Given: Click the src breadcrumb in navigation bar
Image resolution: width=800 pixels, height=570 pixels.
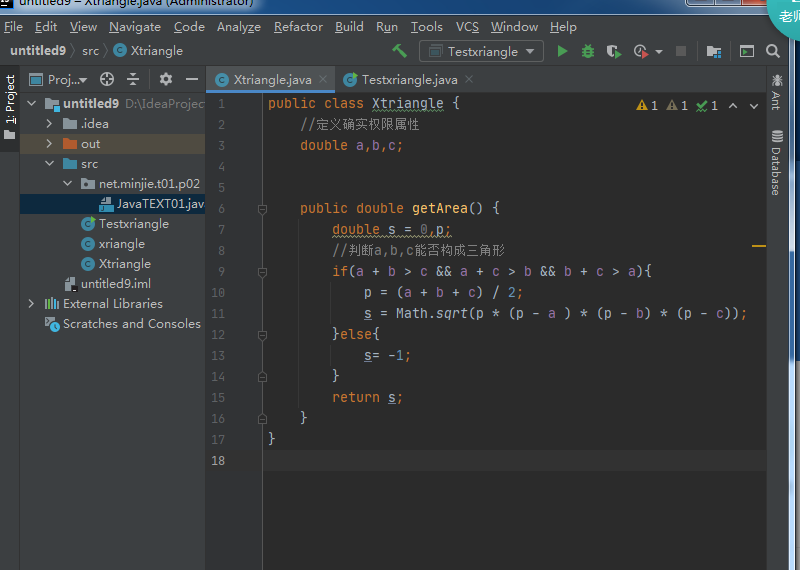Looking at the screenshot, I should (90, 51).
